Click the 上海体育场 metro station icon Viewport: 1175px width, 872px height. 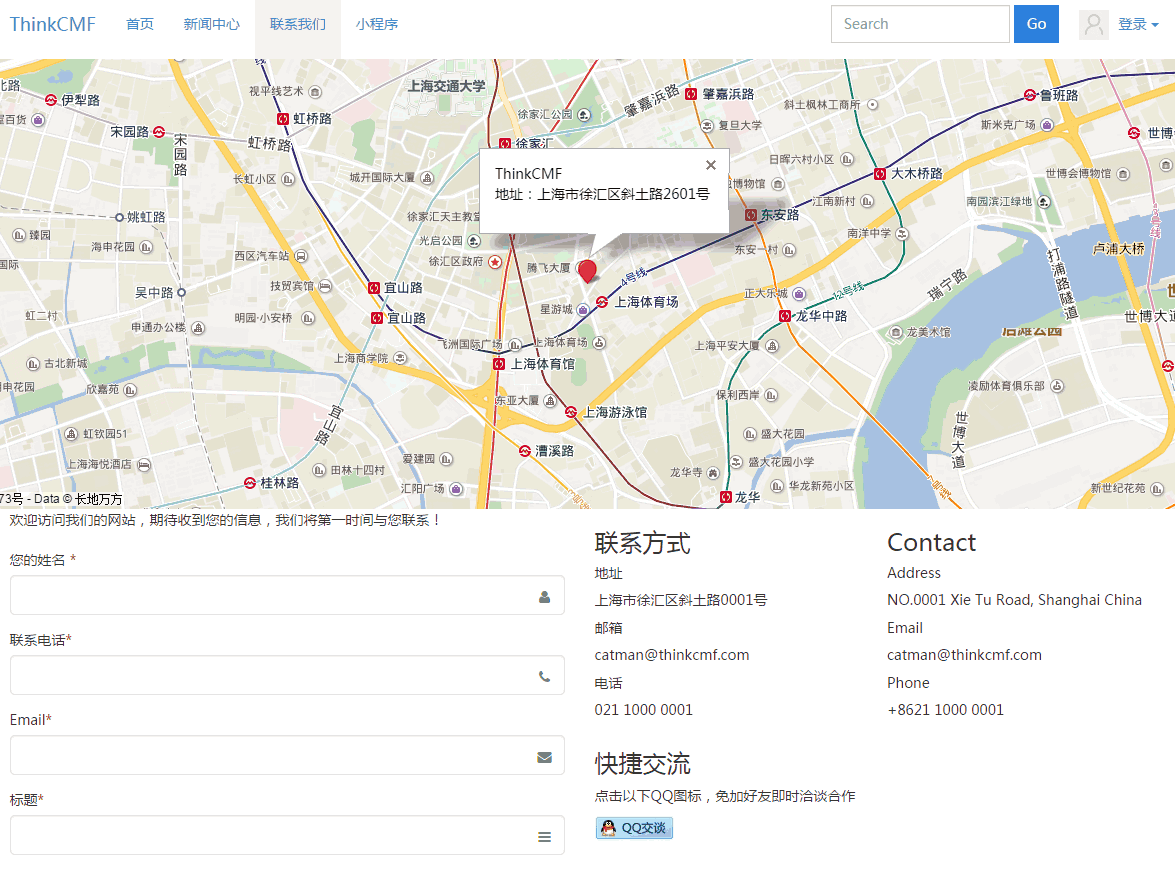coord(602,302)
